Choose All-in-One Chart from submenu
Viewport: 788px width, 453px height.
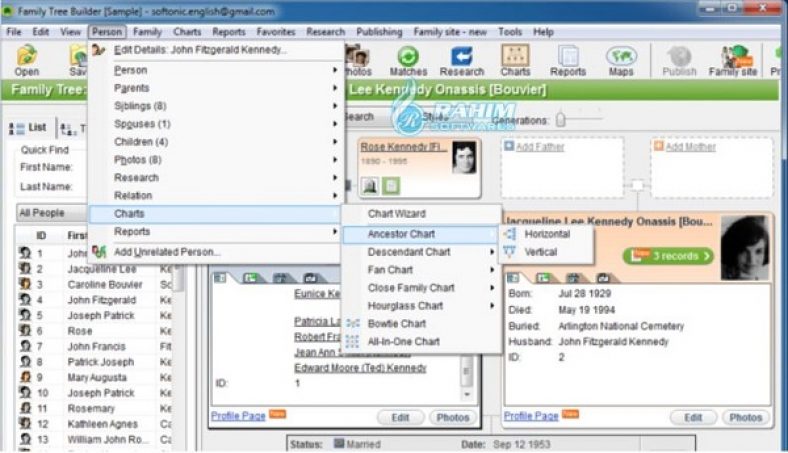pos(404,341)
